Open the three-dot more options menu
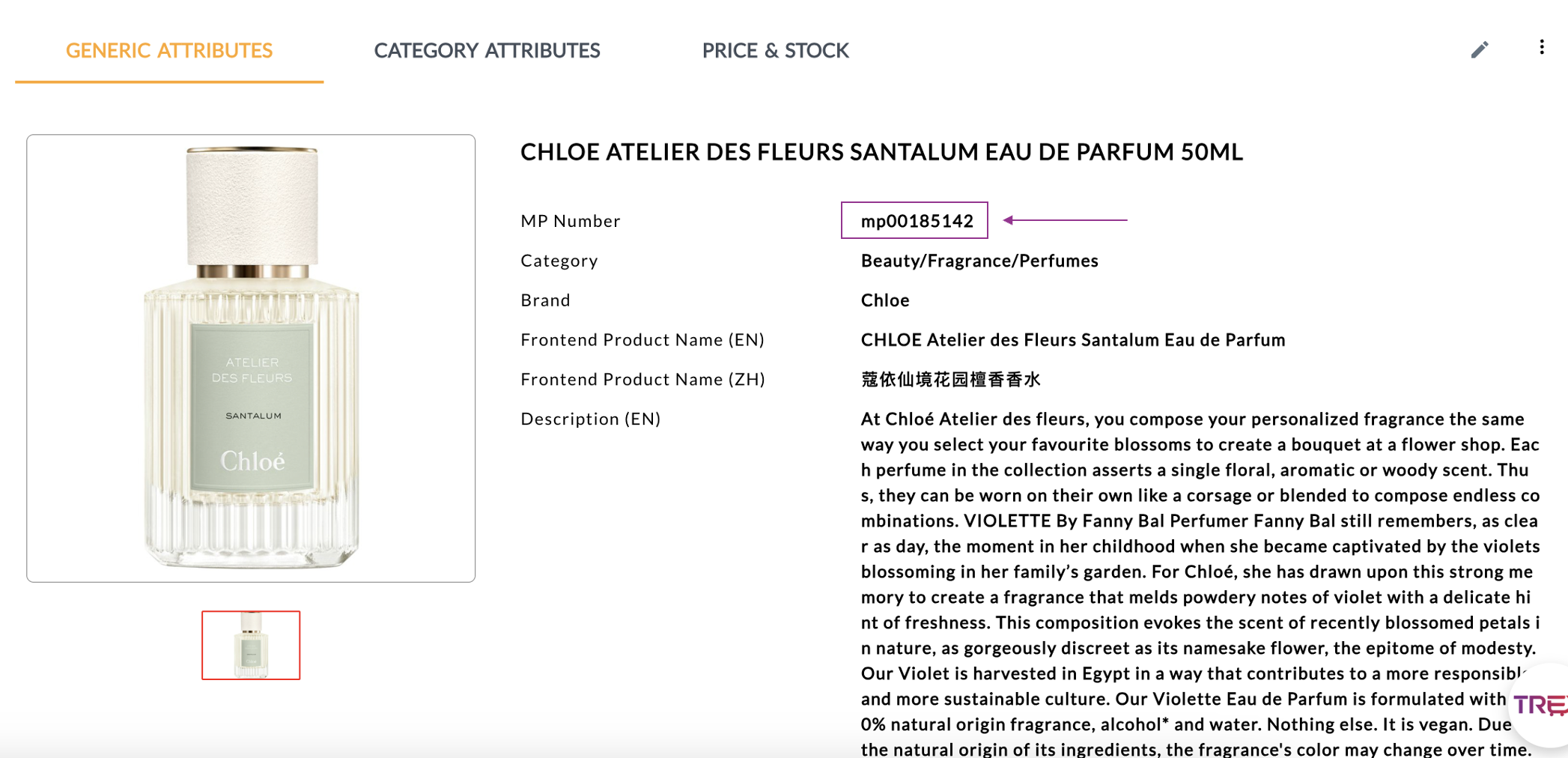The image size is (1568, 758). tap(1541, 48)
